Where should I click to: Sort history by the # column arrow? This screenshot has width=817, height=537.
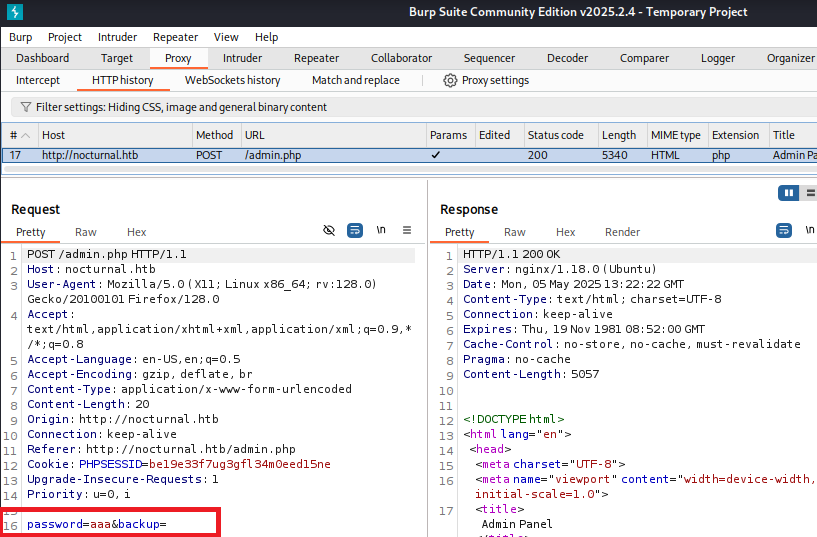[25, 135]
